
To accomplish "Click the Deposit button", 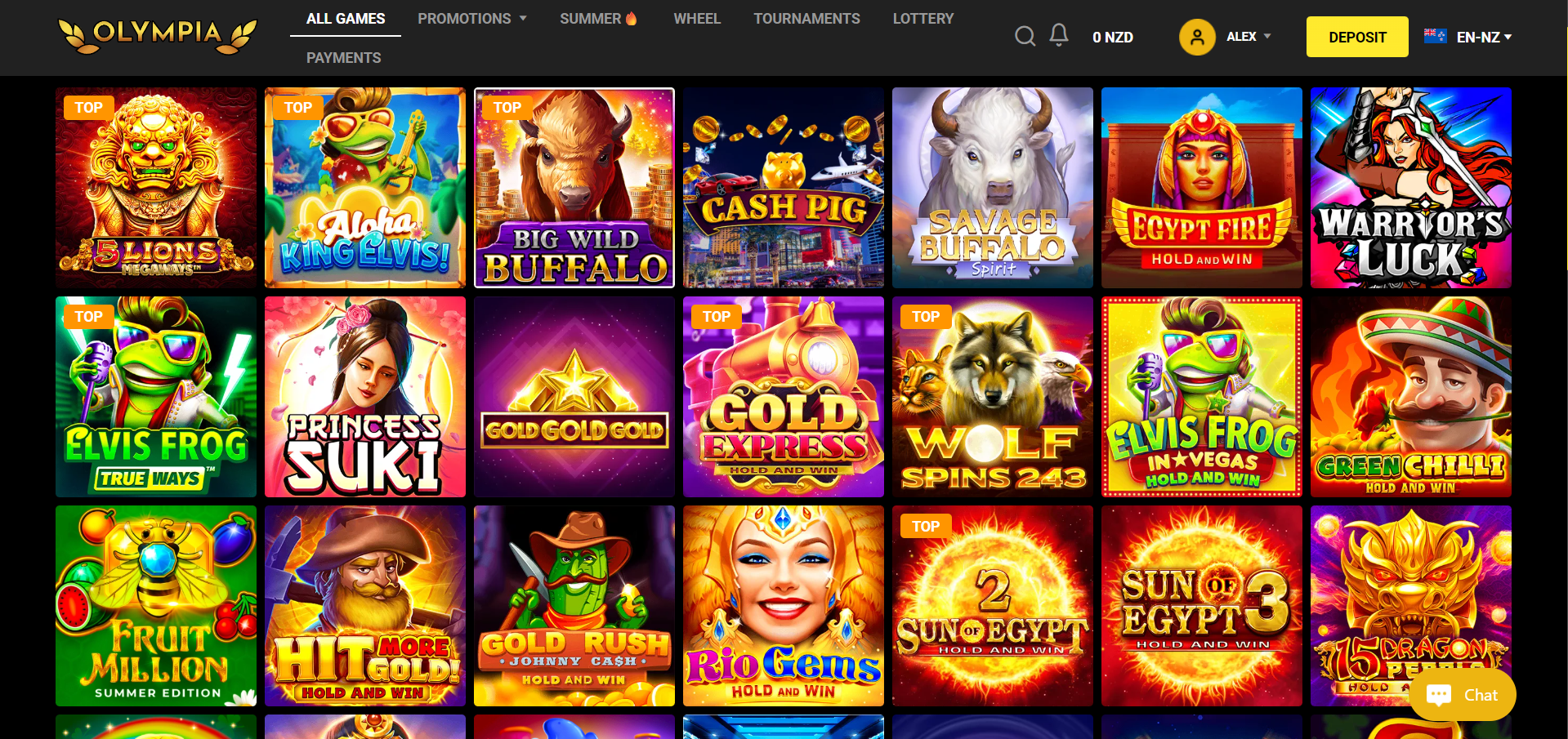I will coord(1357,37).
